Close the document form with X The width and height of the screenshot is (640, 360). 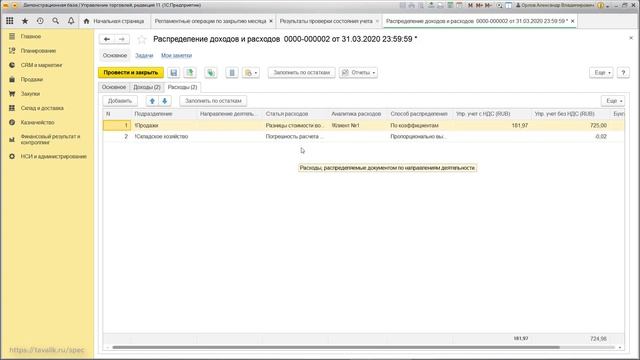coord(631,38)
